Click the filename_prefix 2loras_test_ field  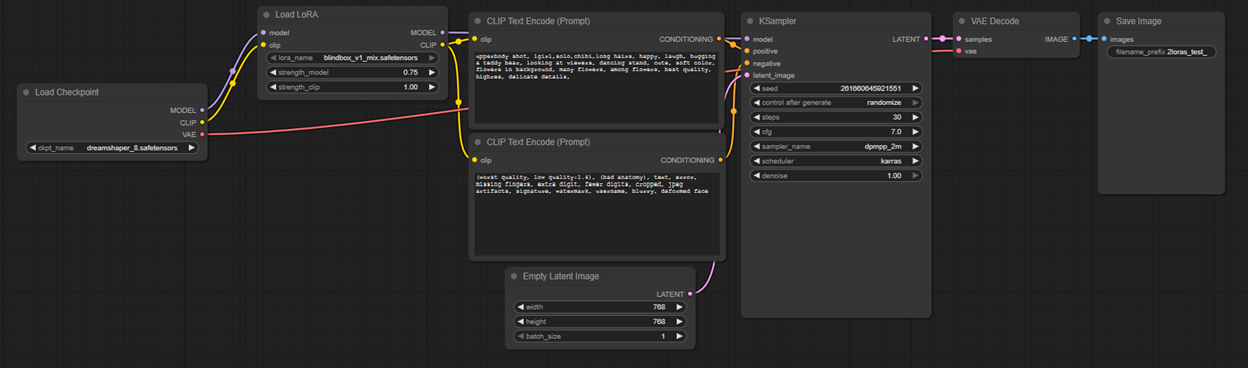(1161, 51)
